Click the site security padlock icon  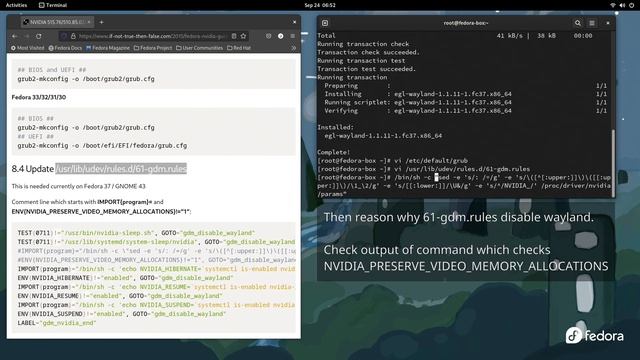pos(73,36)
